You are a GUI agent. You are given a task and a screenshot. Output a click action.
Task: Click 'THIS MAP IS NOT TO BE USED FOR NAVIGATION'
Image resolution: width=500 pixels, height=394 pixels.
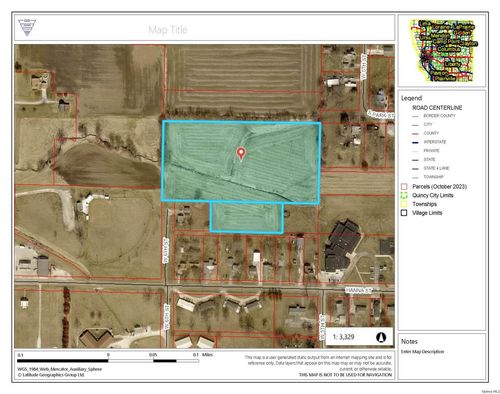point(345,375)
